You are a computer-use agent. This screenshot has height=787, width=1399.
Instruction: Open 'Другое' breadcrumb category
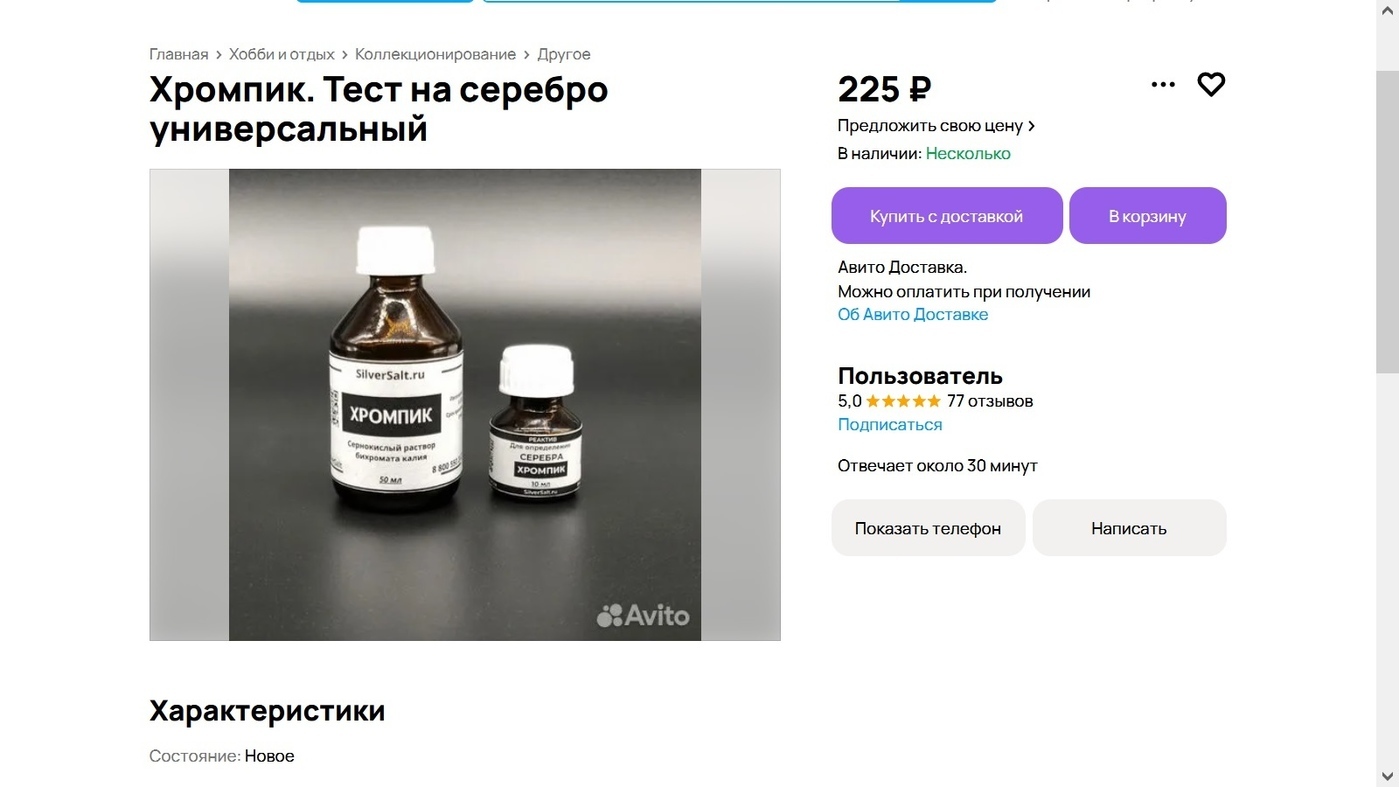[564, 54]
